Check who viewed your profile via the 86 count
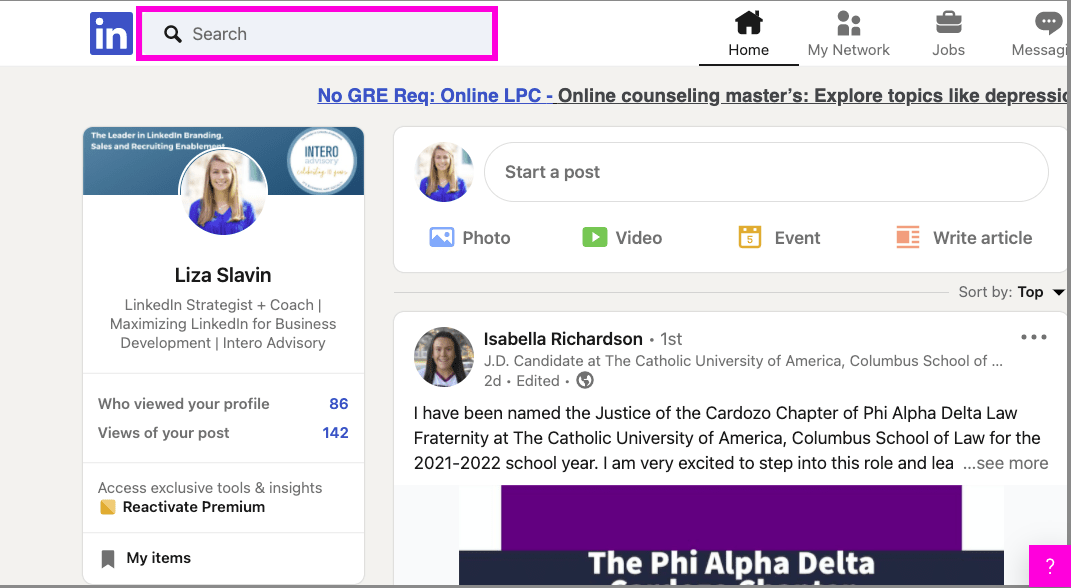1071x588 pixels. tap(338, 403)
